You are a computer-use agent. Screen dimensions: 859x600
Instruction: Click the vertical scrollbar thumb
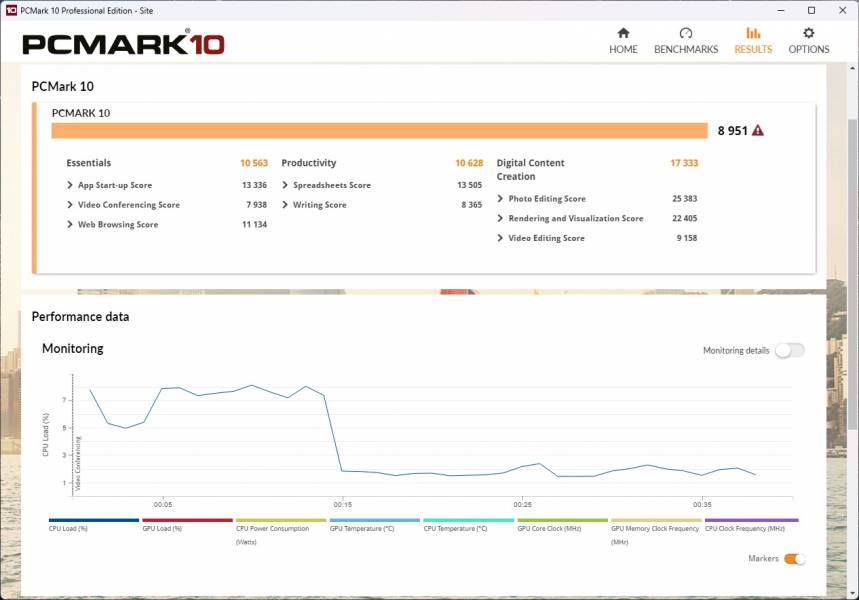(x=852, y=274)
